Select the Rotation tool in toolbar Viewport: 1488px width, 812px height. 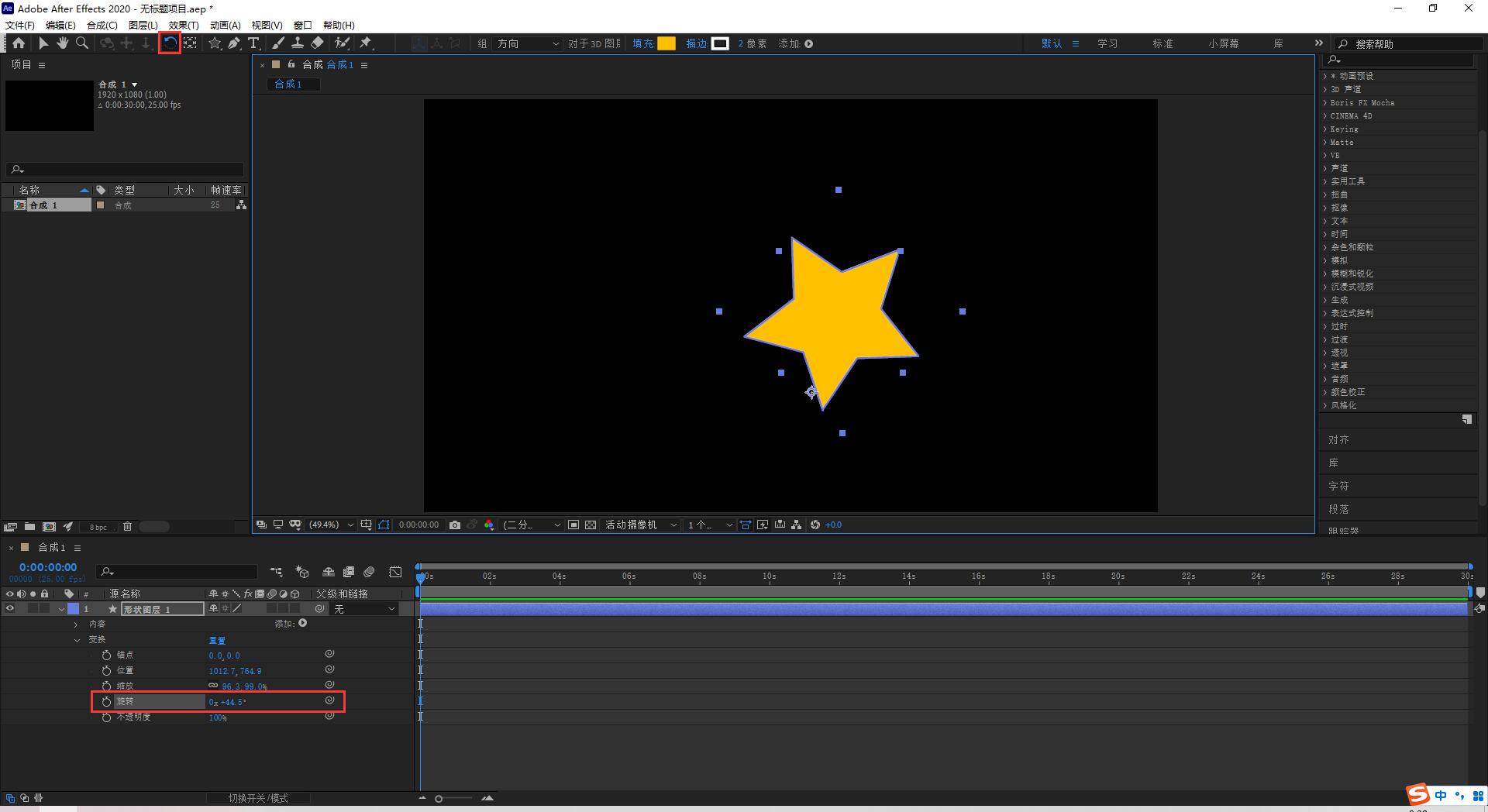170,43
